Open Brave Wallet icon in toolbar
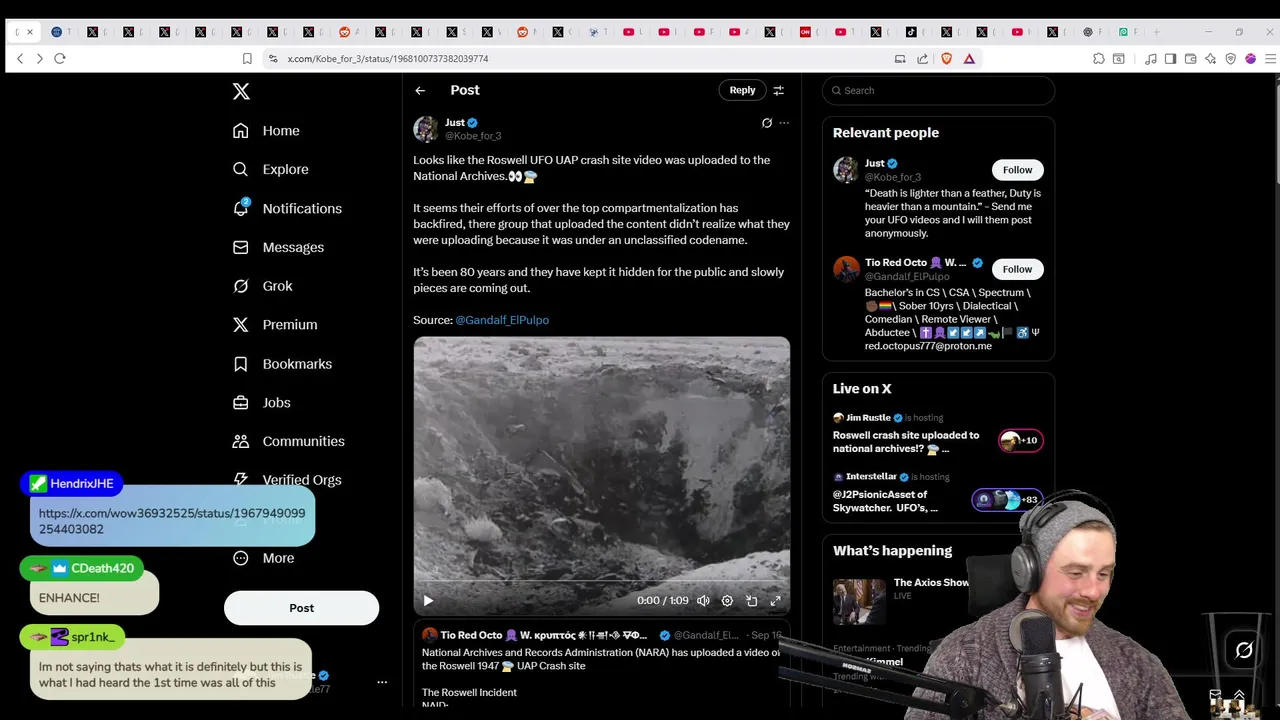 click(1191, 59)
